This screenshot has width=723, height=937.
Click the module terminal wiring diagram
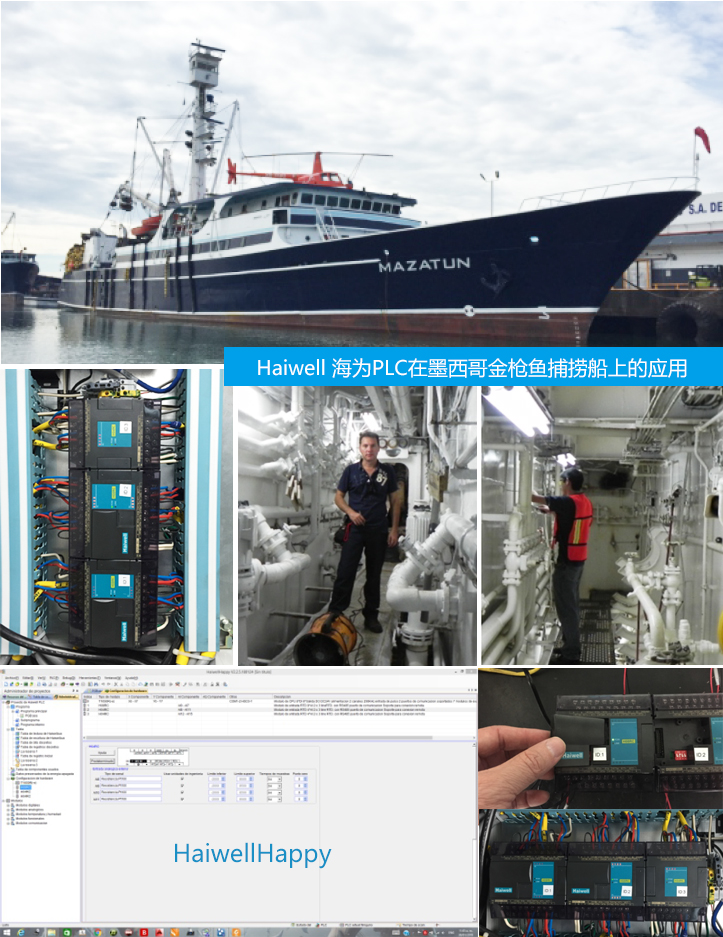tap(153, 758)
